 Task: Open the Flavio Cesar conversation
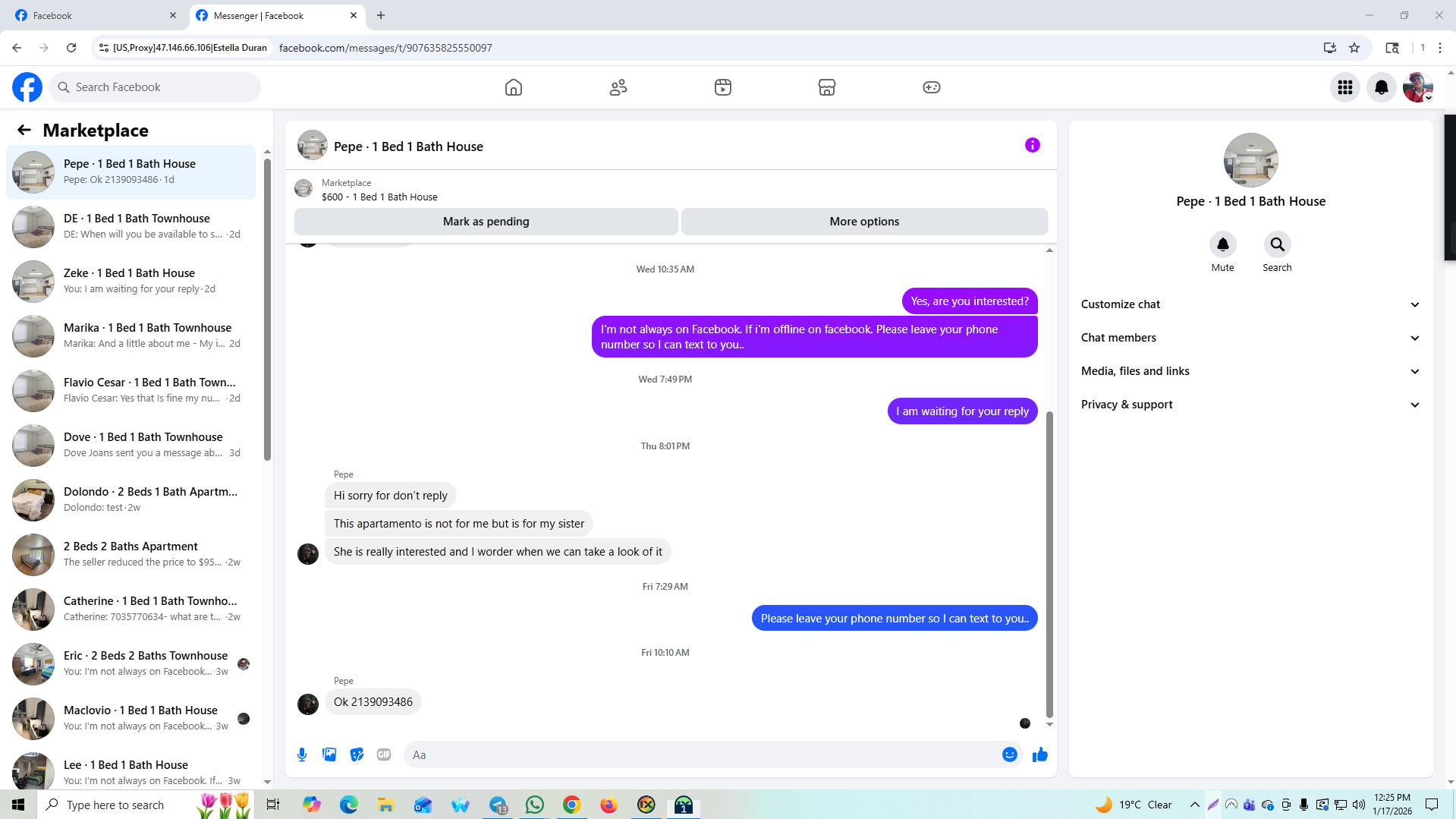131,390
